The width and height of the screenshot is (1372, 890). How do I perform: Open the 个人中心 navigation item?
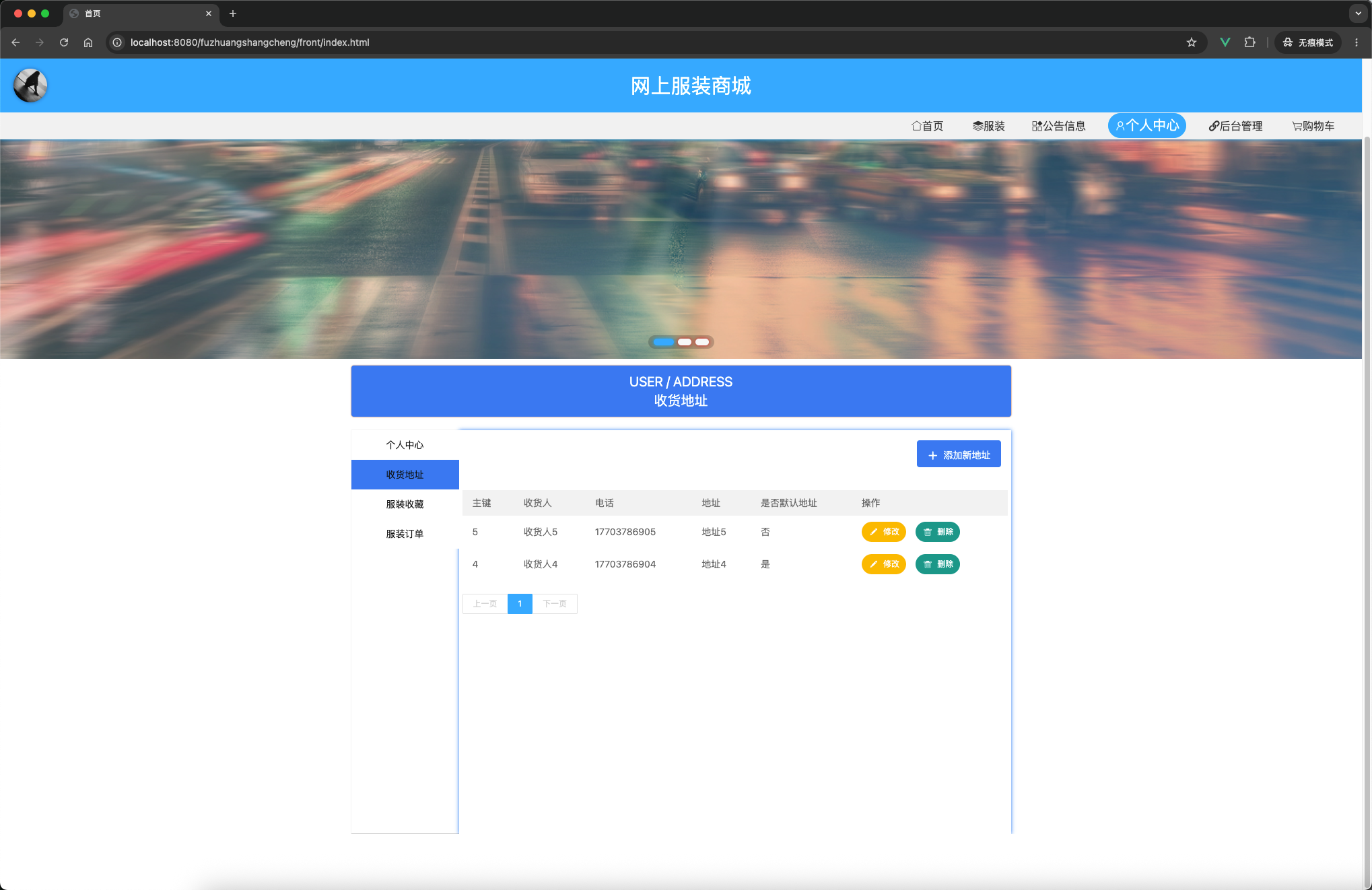pos(1147,126)
